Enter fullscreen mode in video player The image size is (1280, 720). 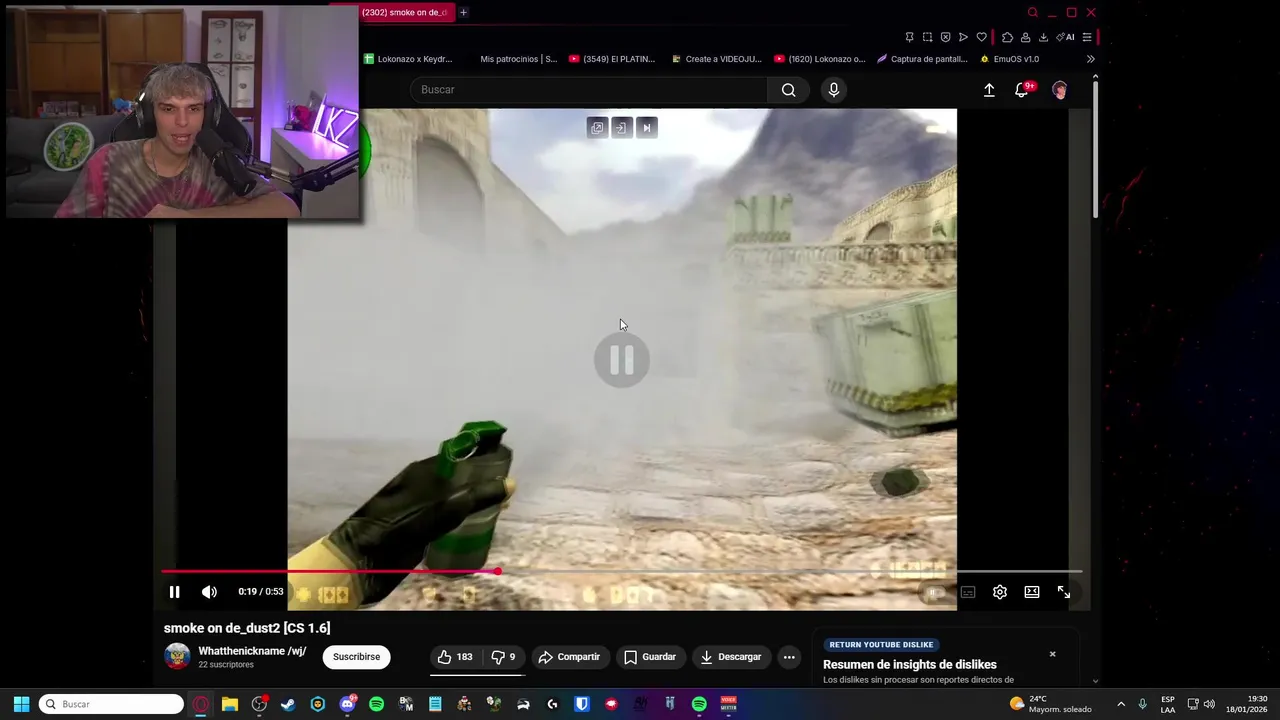(1064, 592)
